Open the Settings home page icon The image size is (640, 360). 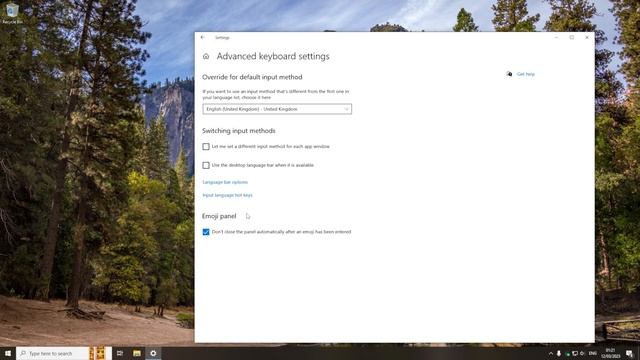point(206,56)
